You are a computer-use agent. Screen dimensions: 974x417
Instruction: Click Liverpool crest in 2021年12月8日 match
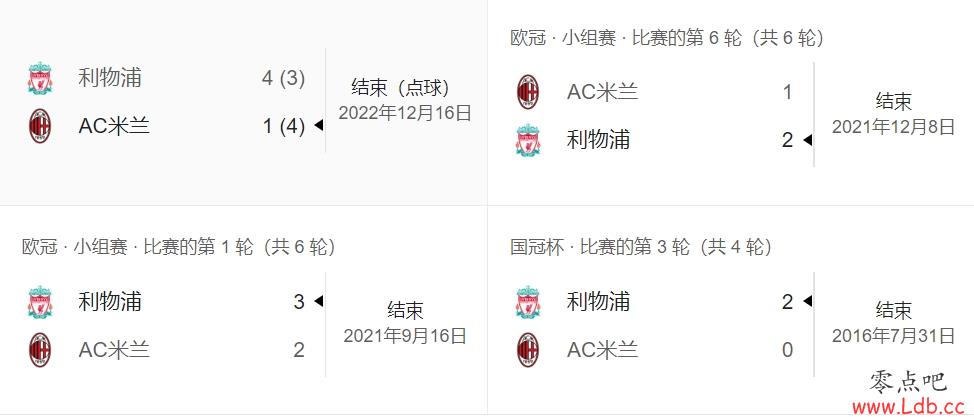[528, 140]
